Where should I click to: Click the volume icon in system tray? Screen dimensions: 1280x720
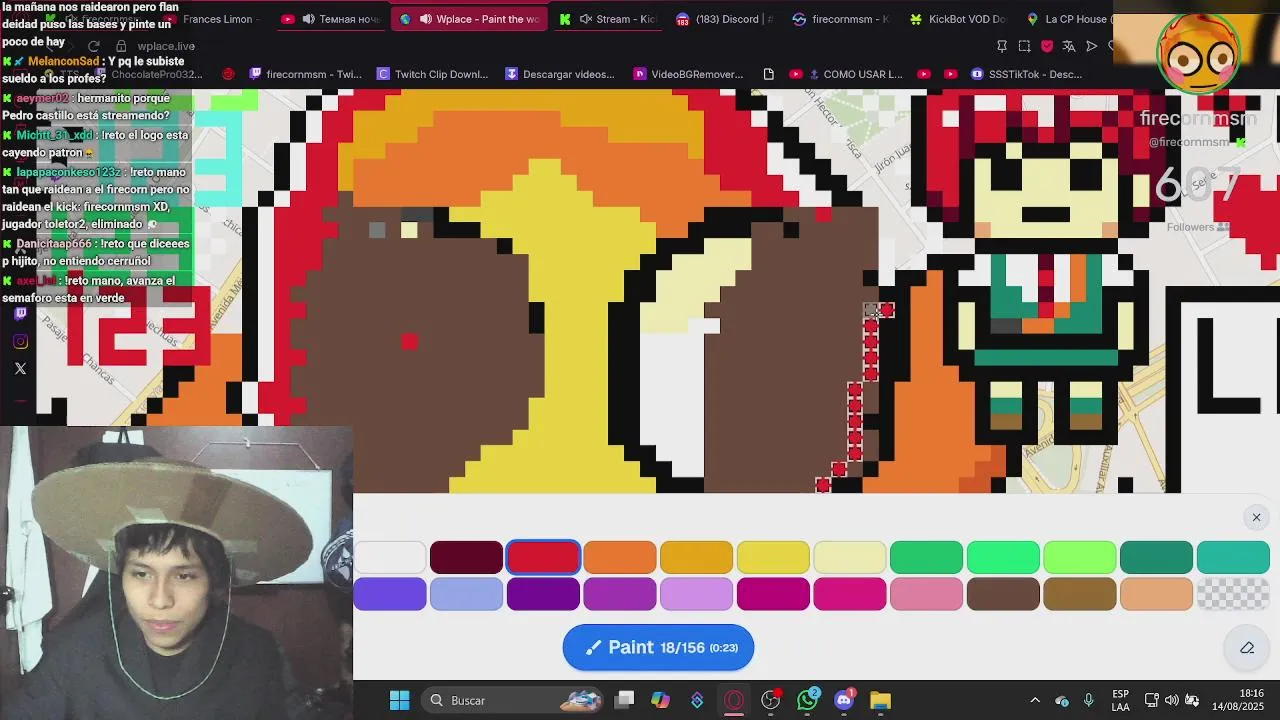tap(1171, 700)
